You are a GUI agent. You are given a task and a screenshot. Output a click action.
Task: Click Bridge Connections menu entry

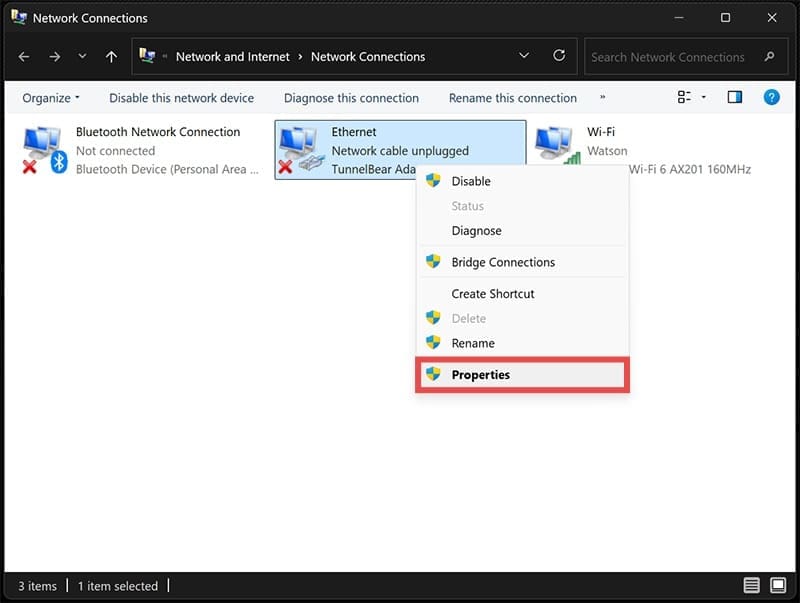[x=502, y=262]
